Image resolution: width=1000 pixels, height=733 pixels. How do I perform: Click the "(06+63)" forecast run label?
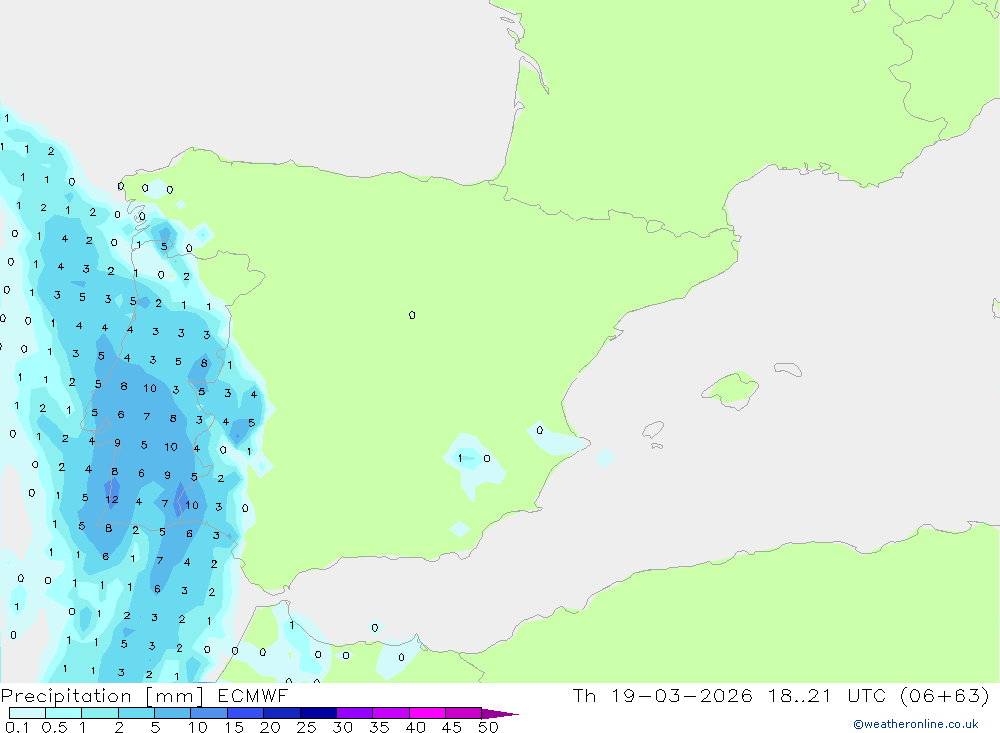[945, 696]
